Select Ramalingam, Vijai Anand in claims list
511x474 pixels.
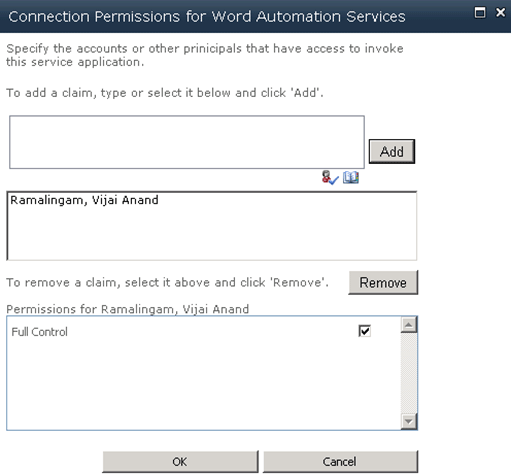(84, 200)
